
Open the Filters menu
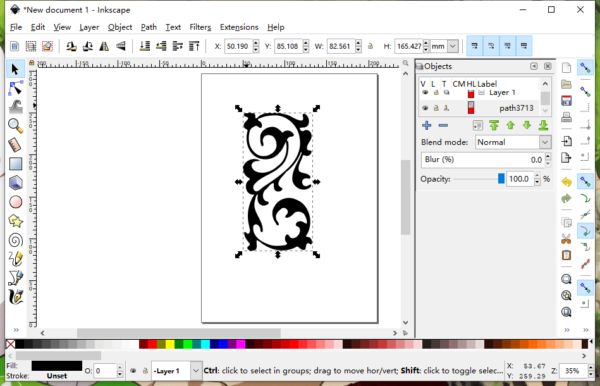[200, 27]
